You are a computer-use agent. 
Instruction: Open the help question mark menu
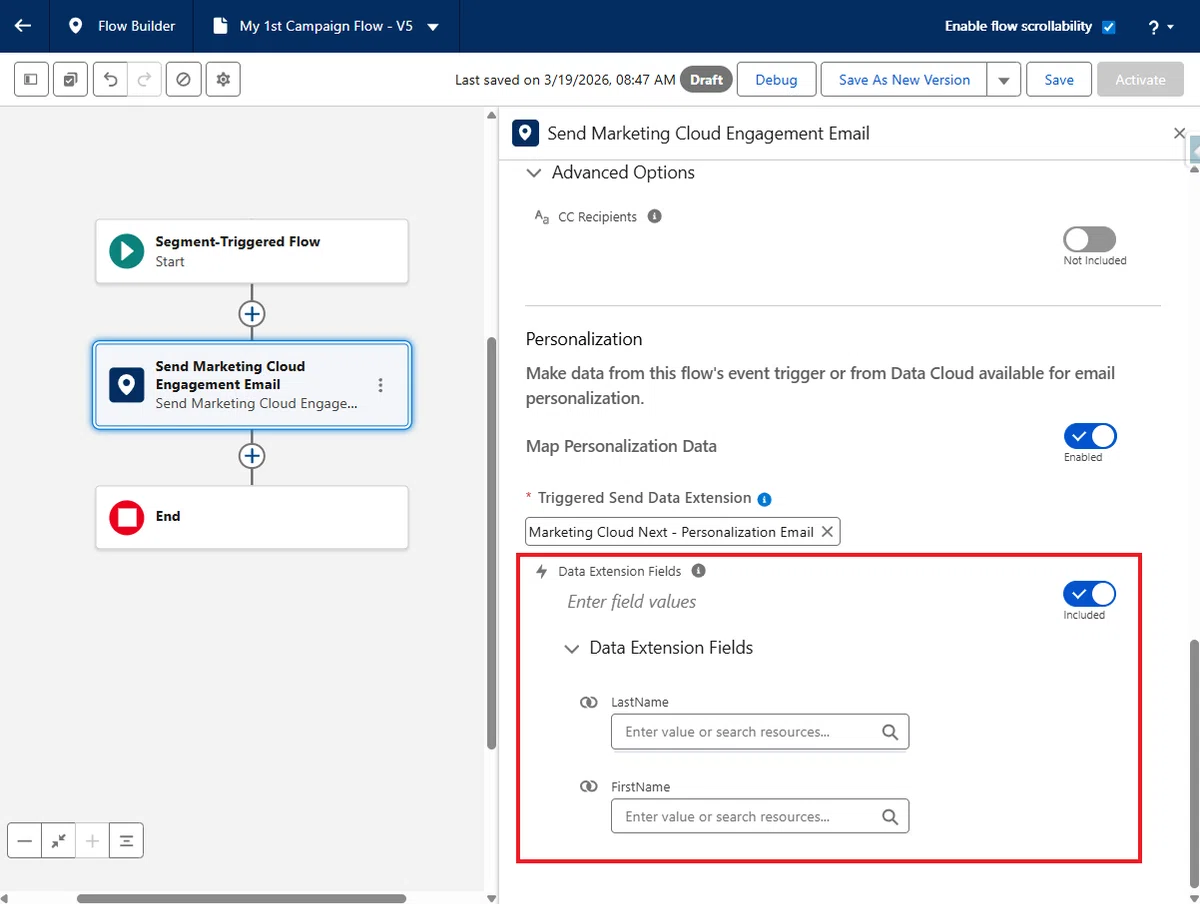(1160, 27)
